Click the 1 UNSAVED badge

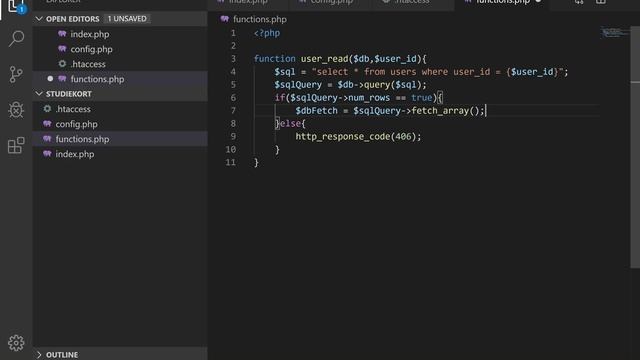point(127,19)
